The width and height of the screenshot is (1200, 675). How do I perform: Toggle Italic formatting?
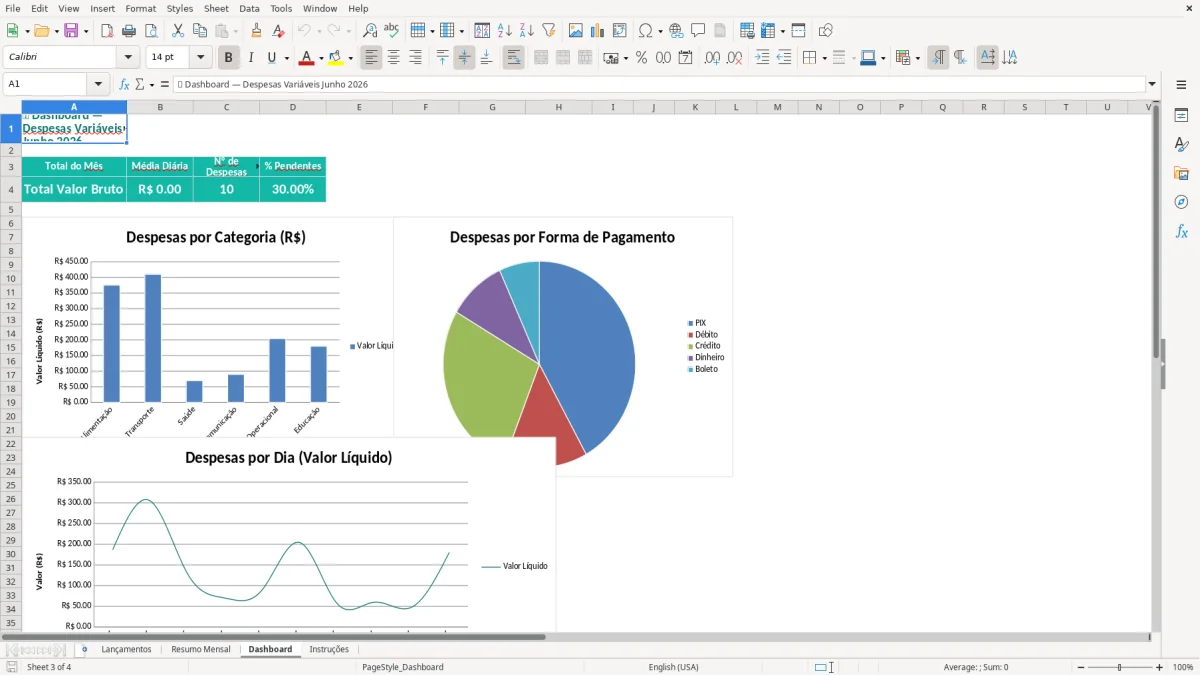click(251, 58)
